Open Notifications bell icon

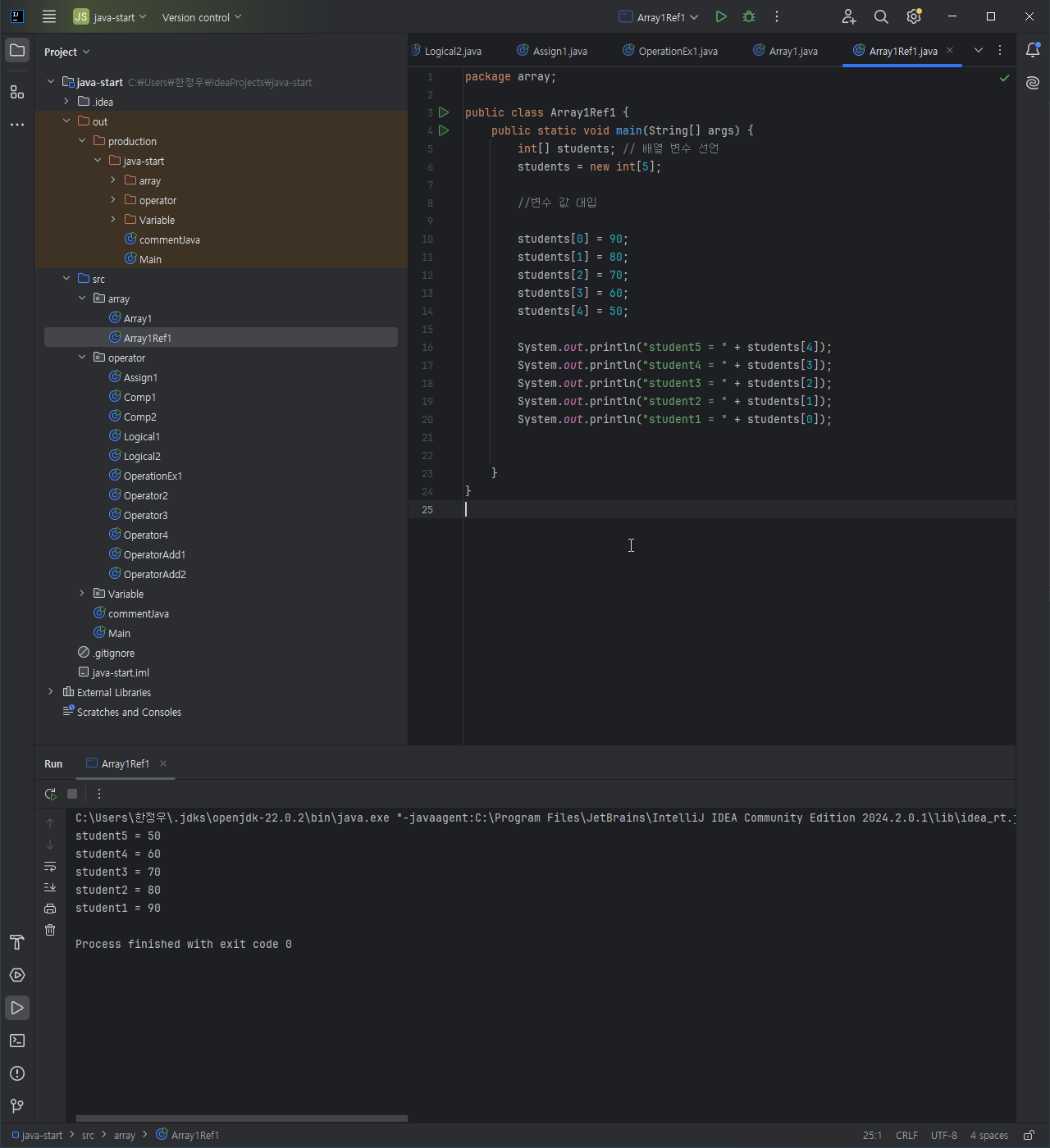[x=1033, y=50]
